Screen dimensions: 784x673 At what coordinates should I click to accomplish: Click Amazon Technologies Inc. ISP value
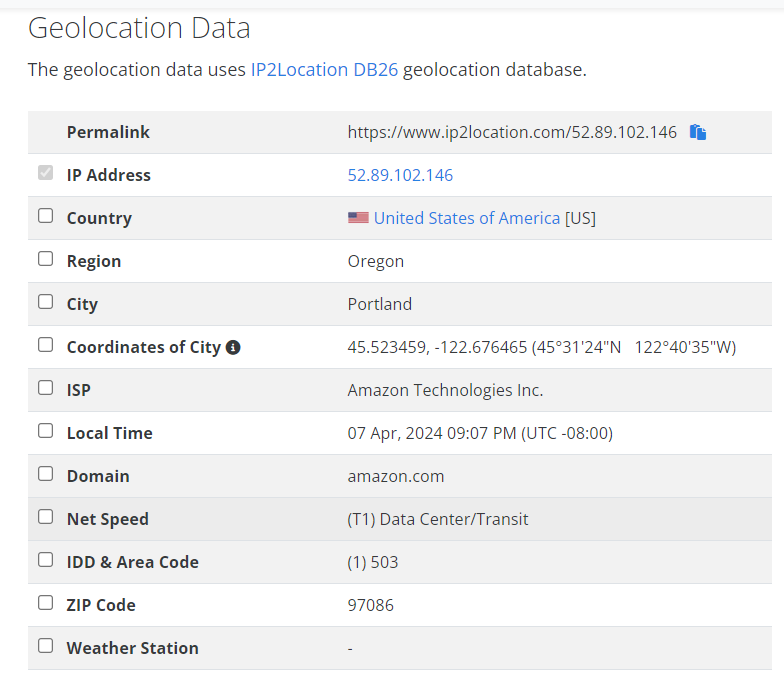tap(445, 390)
